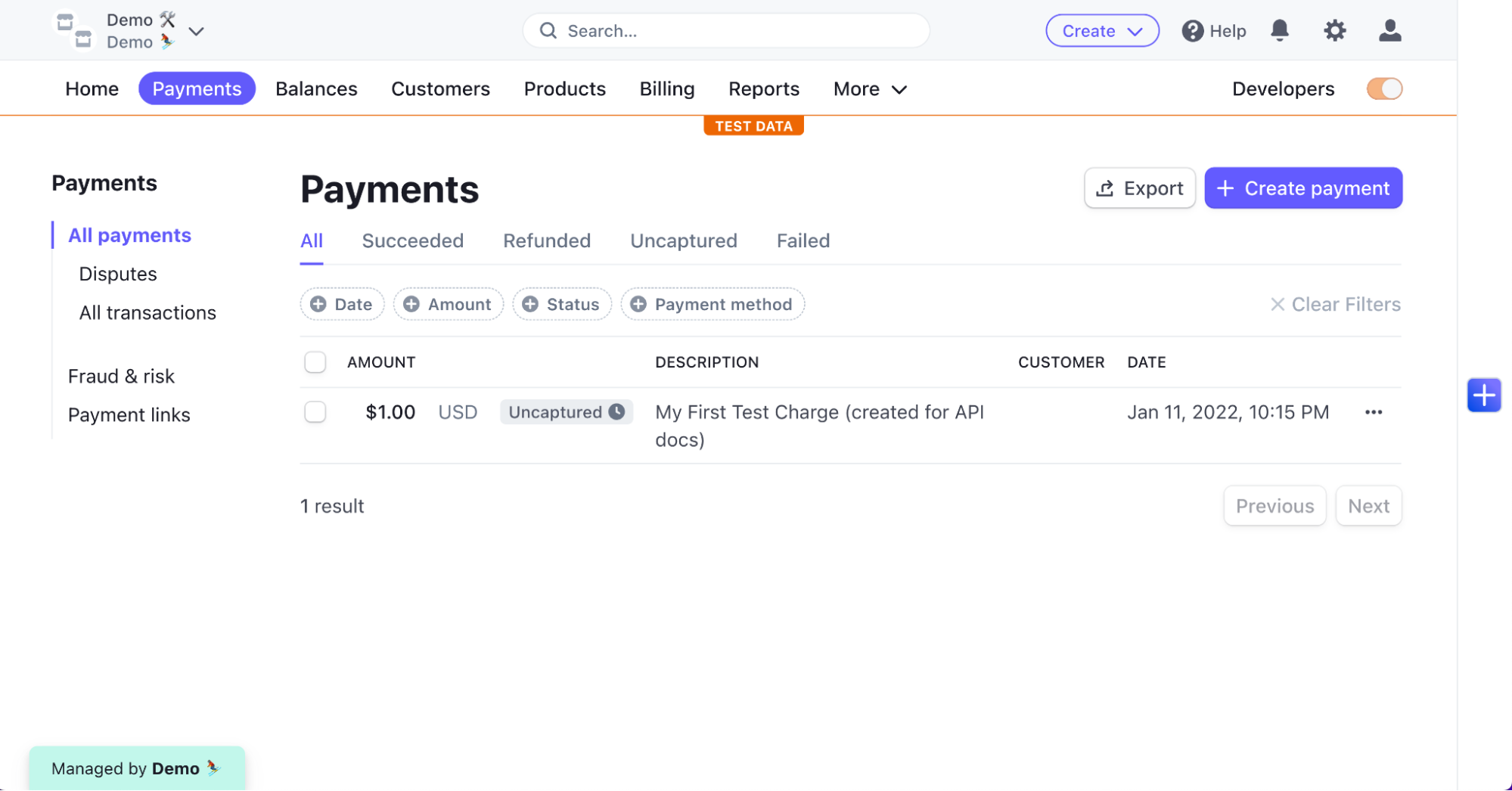
Task: Select the $1.00 payment row checkbox
Action: (315, 412)
